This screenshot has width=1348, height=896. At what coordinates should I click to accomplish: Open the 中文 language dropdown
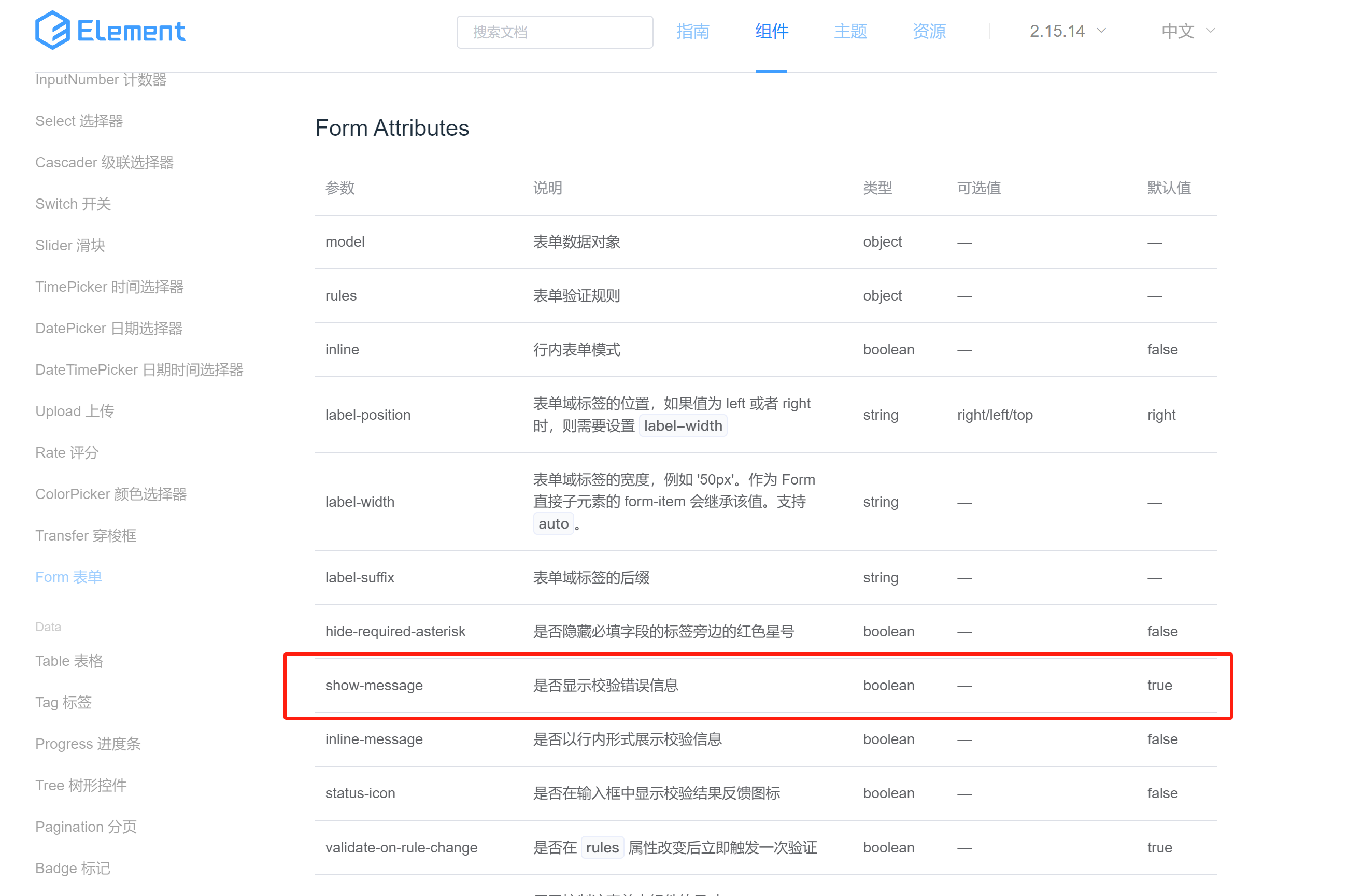pos(1177,32)
